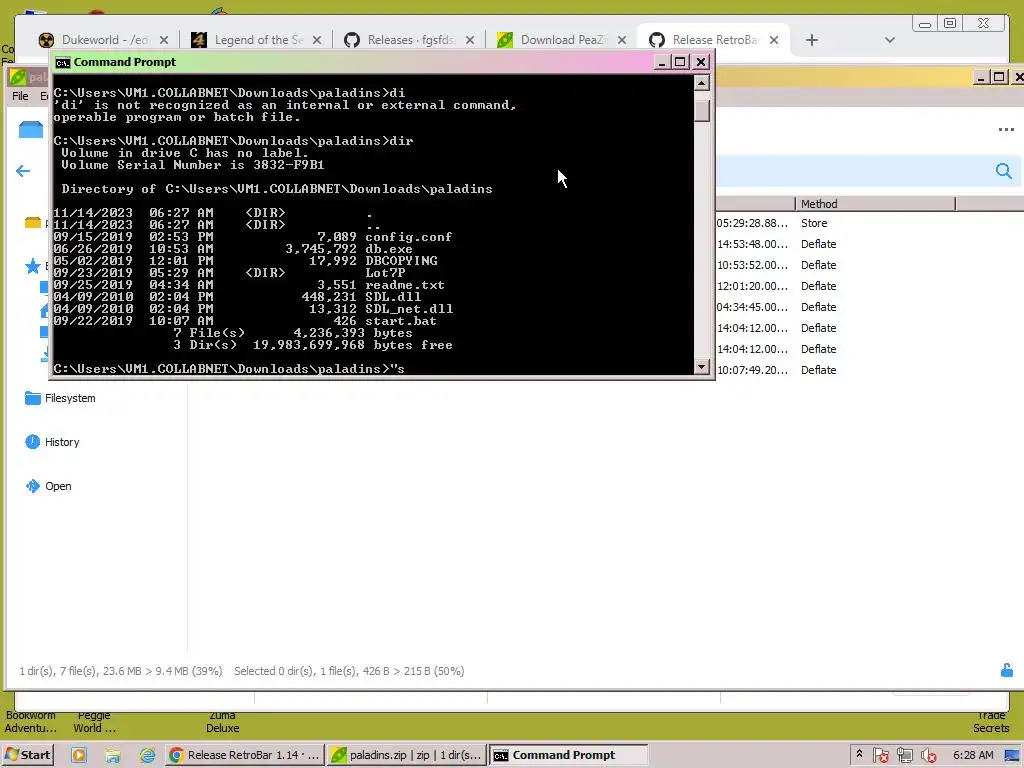Switch to paladins.zip PeaZip taskbar button

(x=406, y=755)
